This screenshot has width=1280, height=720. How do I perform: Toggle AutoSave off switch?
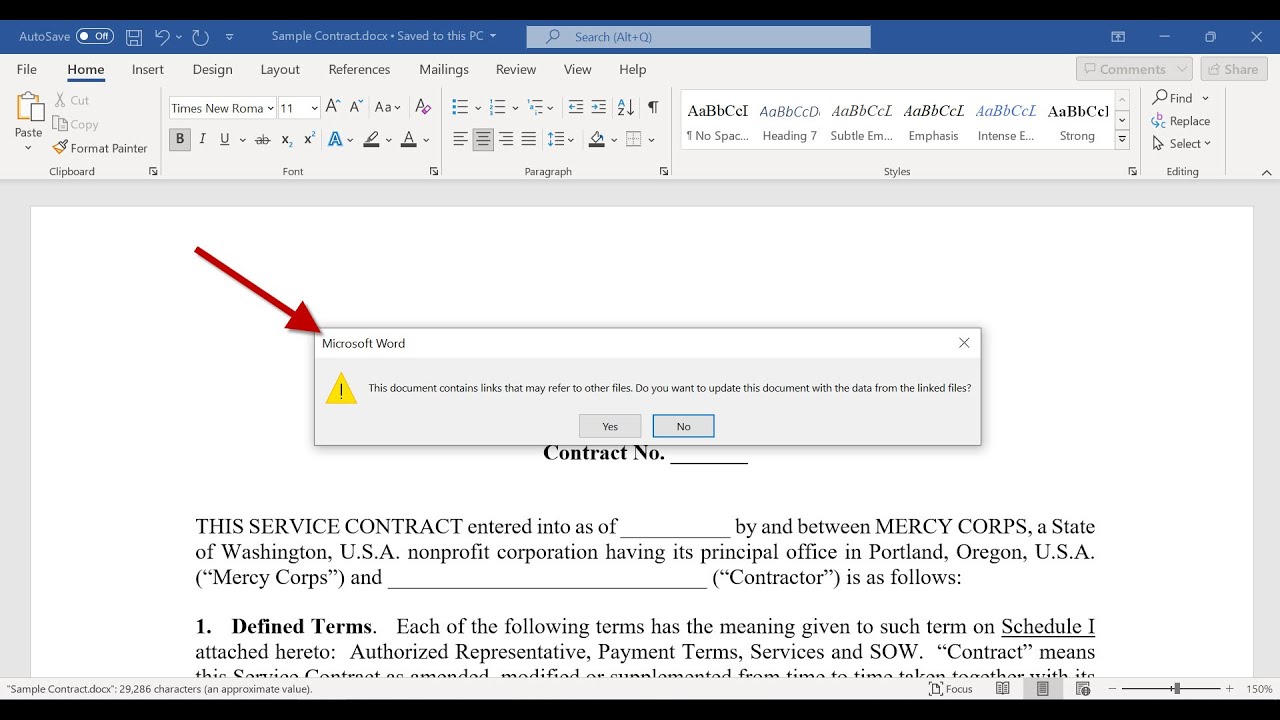point(95,36)
